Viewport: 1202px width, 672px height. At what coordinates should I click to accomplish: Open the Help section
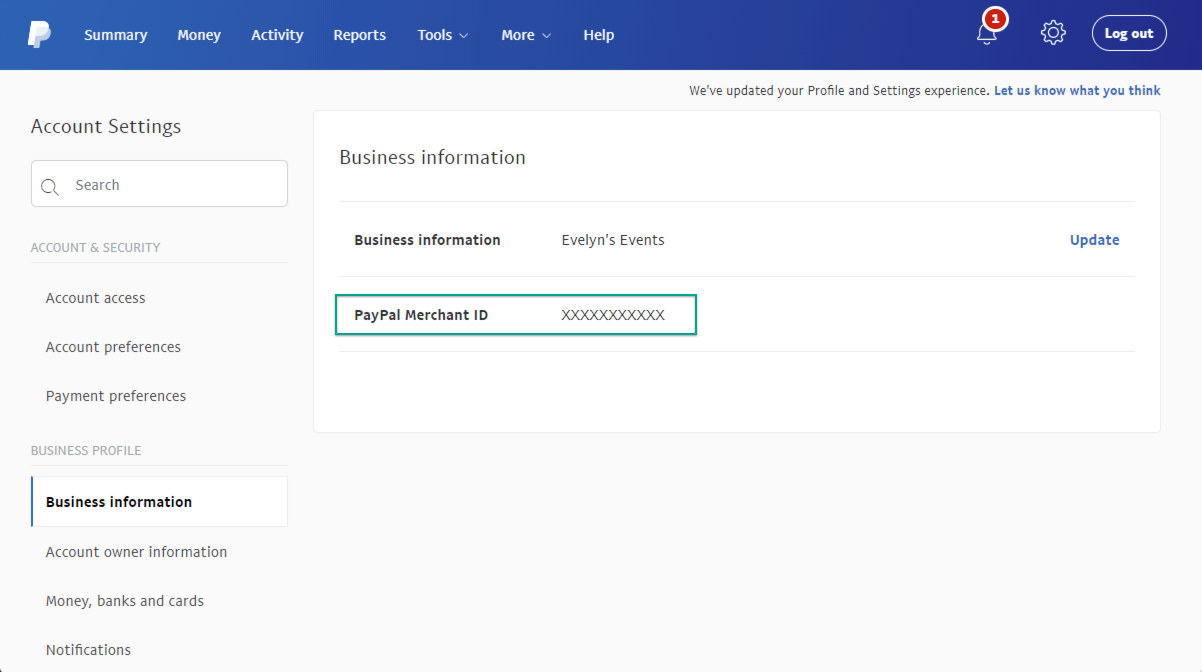click(598, 34)
